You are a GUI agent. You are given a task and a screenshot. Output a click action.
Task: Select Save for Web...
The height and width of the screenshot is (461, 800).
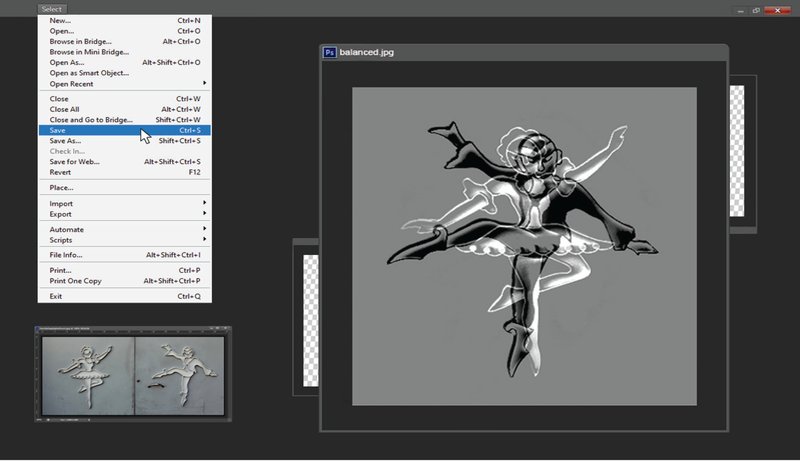[x=124, y=162]
